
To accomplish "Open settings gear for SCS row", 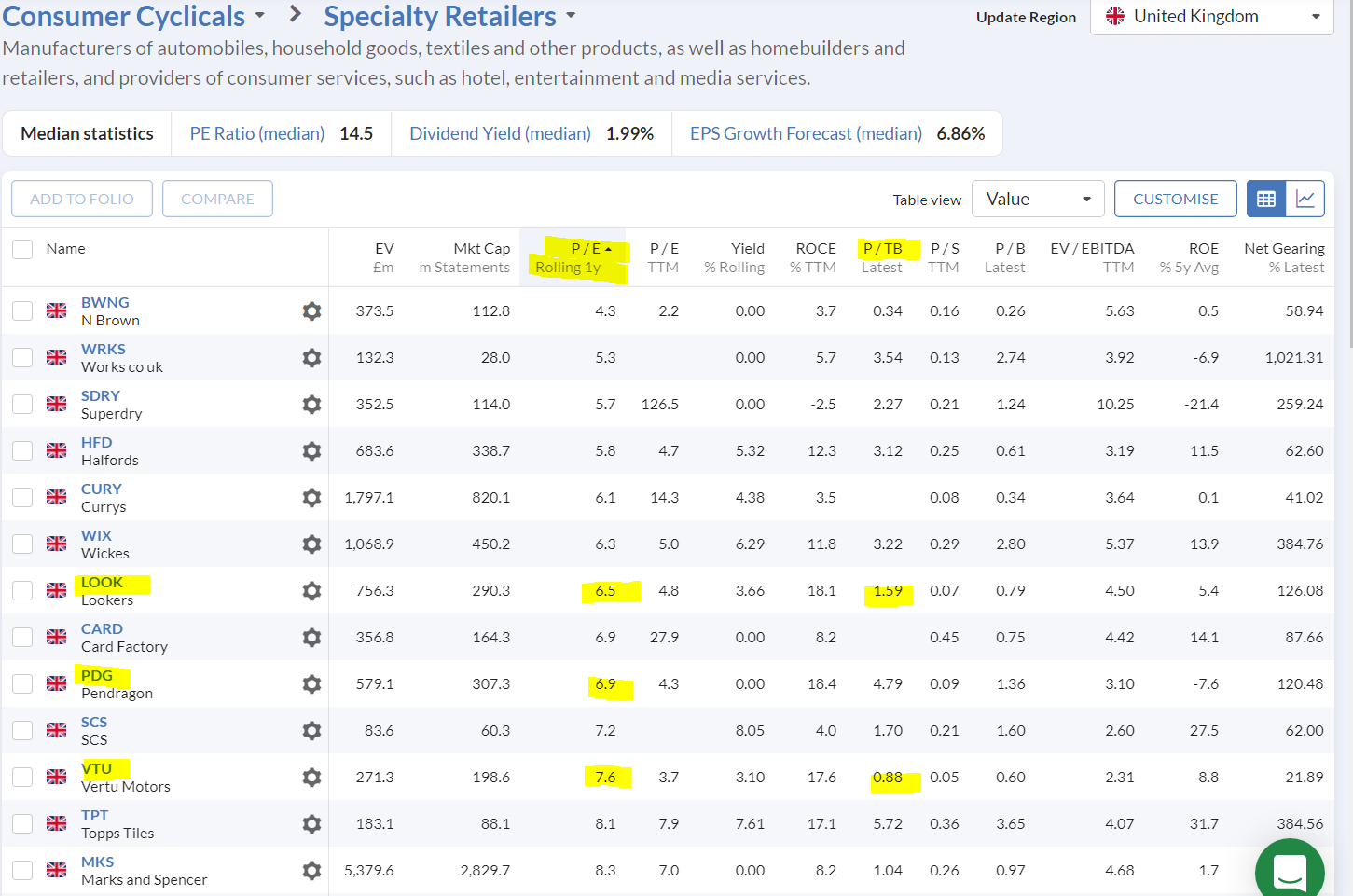I will click(x=311, y=731).
